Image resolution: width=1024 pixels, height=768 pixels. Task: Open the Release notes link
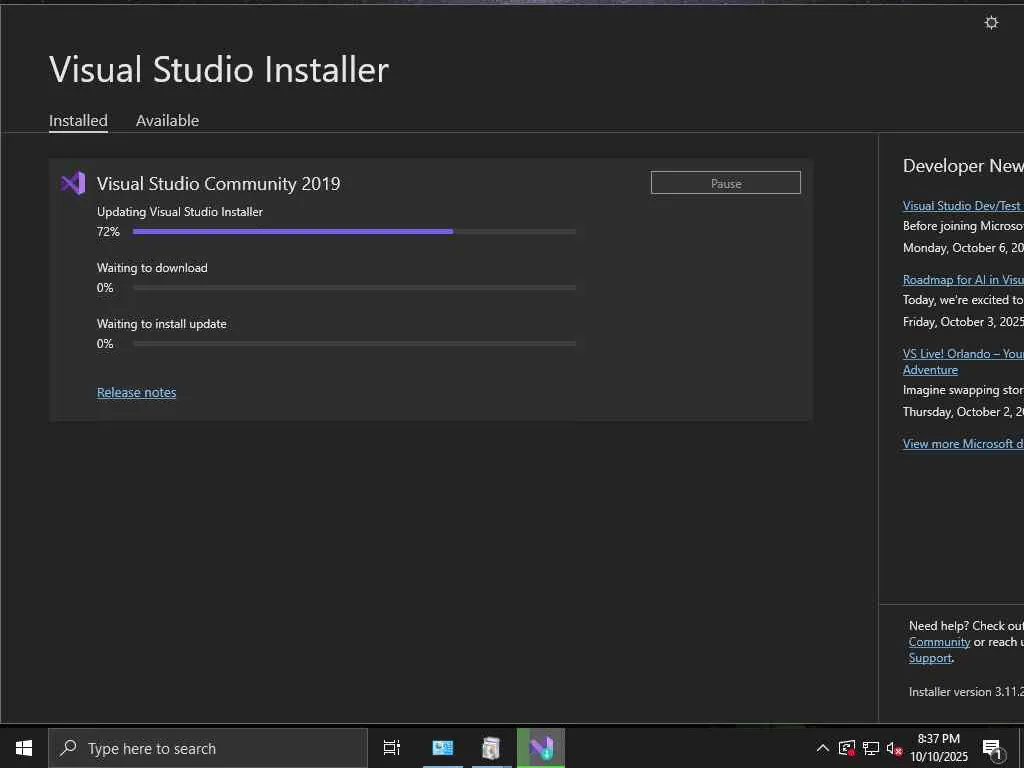tap(136, 392)
